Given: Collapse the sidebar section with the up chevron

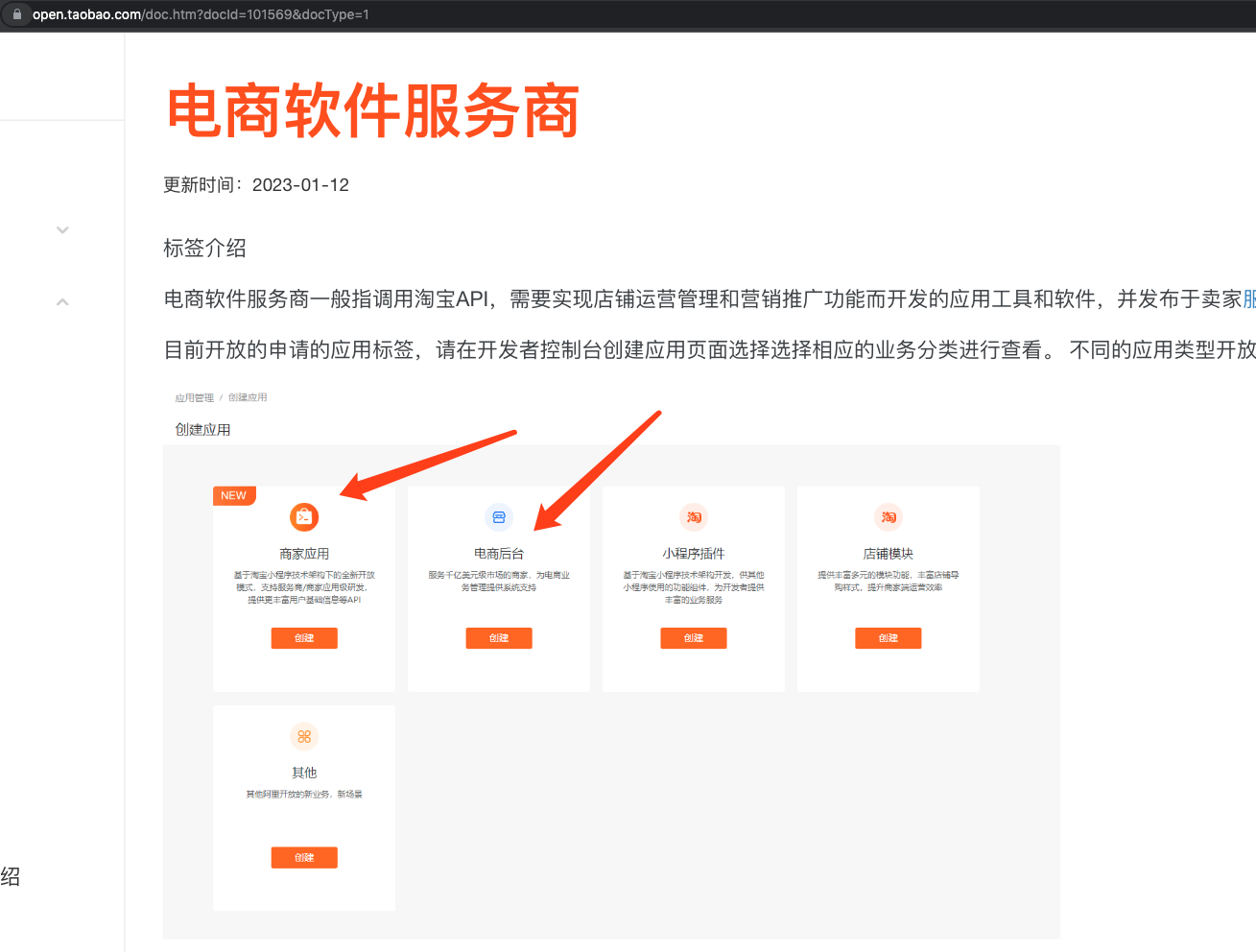Looking at the screenshot, I should (62, 301).
